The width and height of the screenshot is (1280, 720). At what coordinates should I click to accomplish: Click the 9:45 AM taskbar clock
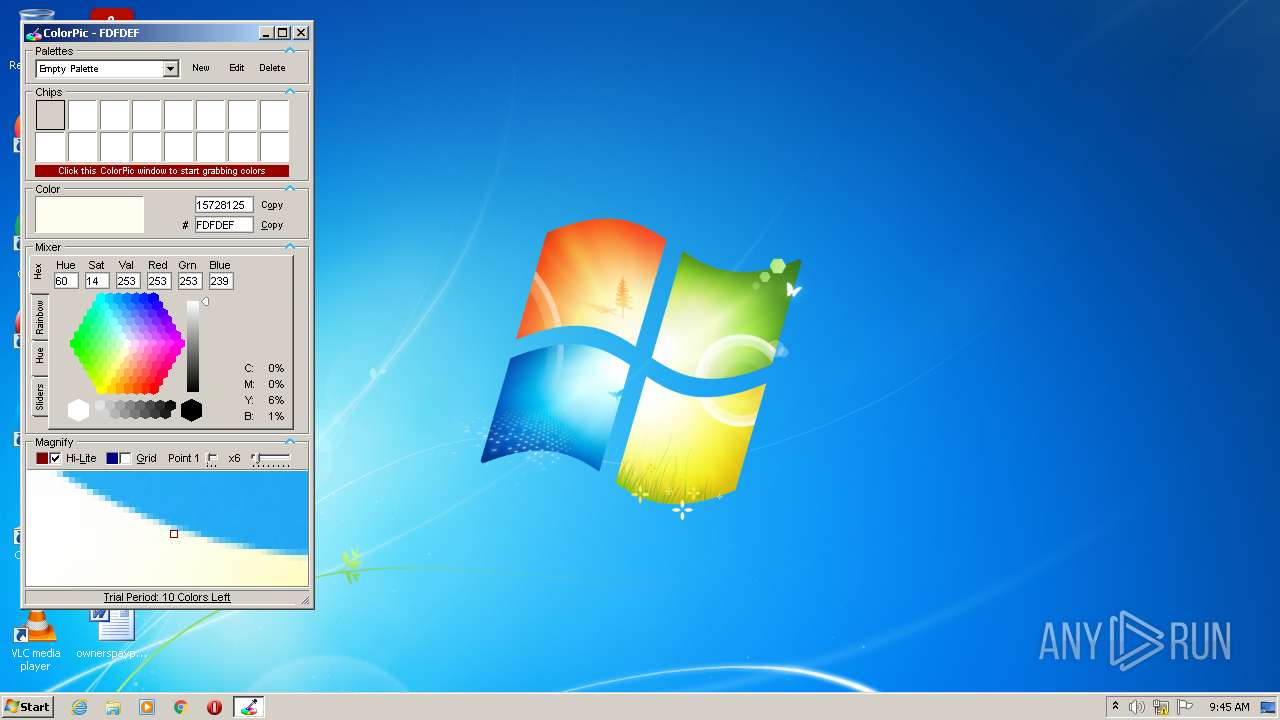(1229, 707)
